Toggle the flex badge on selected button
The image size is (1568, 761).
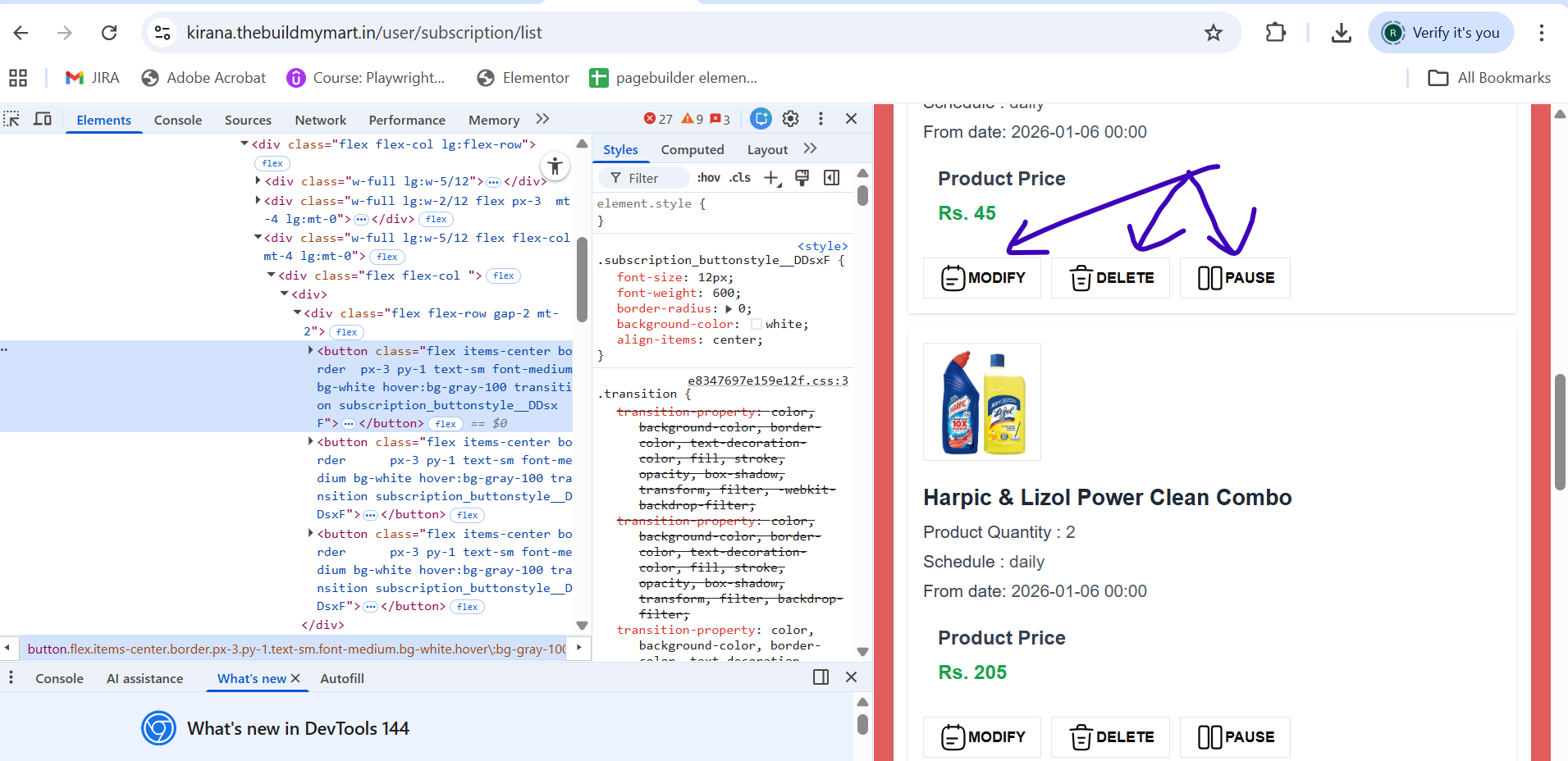[446, 424]
